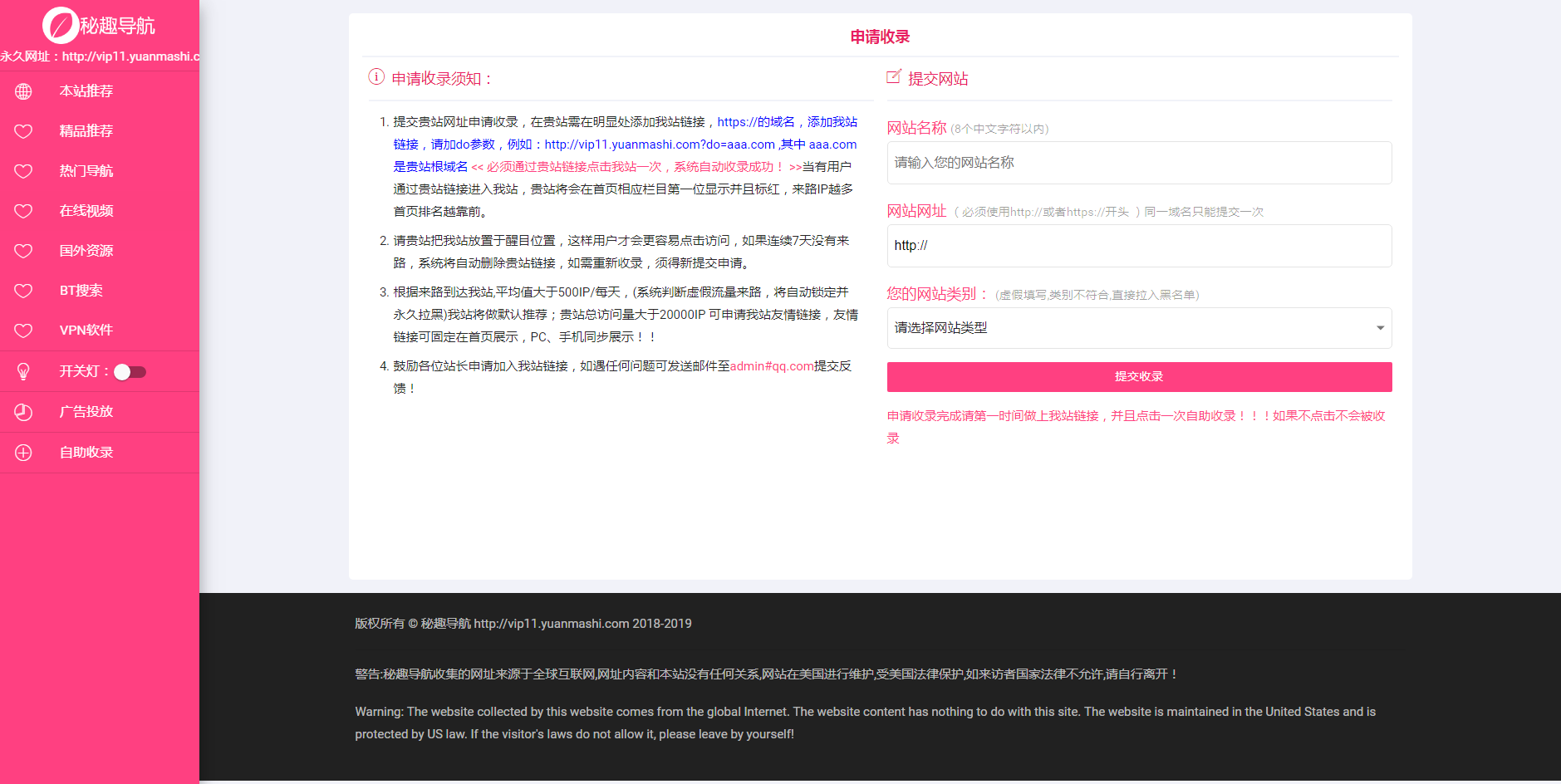Click the info icon beside 申请收录须知
This screenshot has width=1561, height=784.
point(376,77)
